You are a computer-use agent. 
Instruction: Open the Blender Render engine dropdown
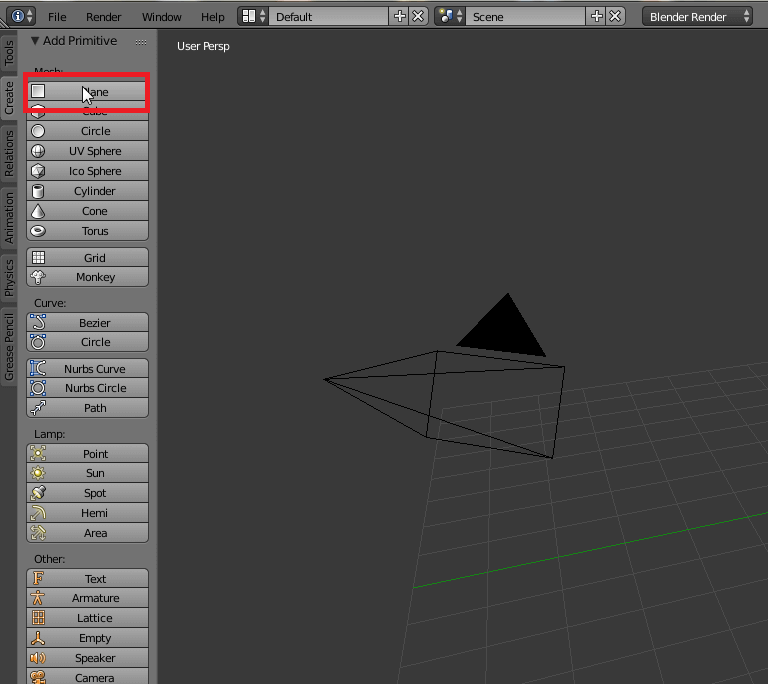697,16
